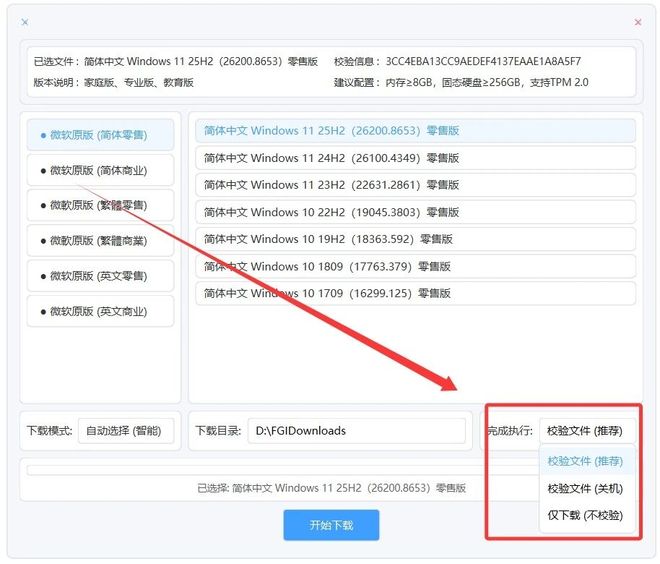
Task: Choose Windows 10 22H2 (19045.3803) entry
Action: pyautogui.click(x=415, y=212)
